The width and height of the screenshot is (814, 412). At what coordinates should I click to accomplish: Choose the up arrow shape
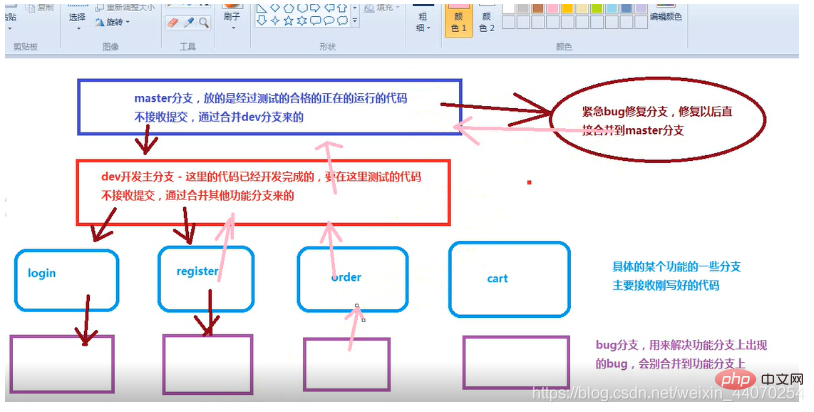(x=342, y=8)
